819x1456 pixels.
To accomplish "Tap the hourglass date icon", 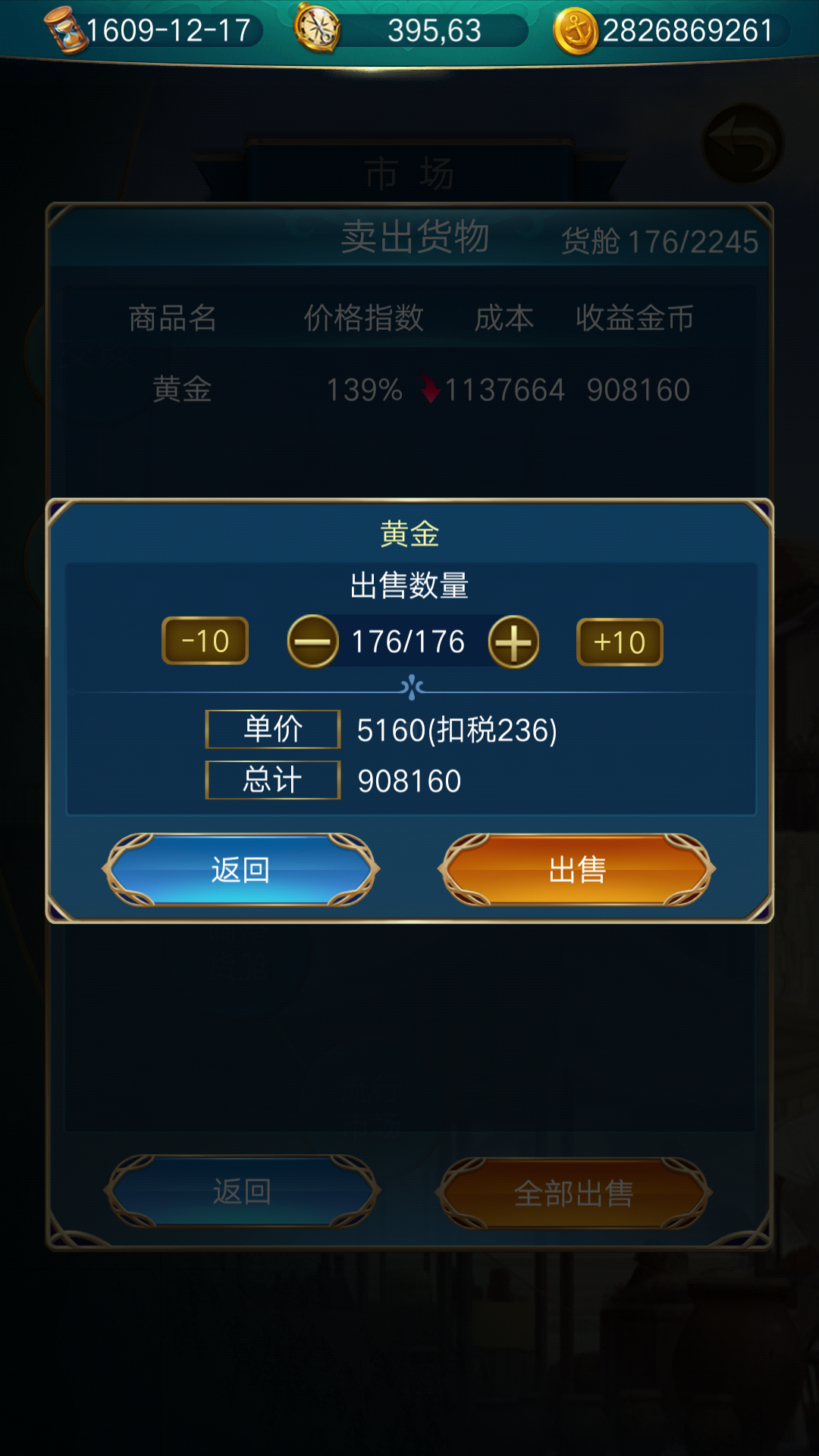I will 65,30.
